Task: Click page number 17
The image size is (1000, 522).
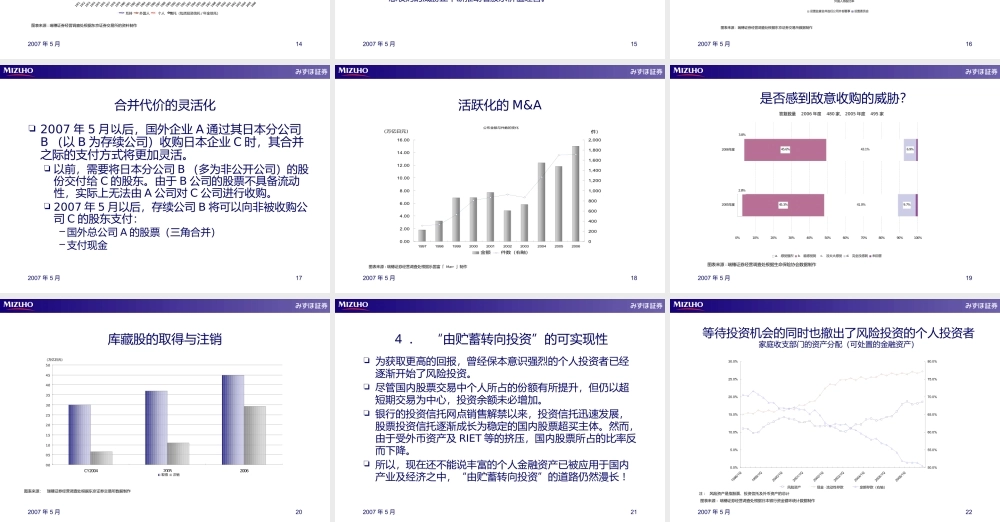Action: 298,278
